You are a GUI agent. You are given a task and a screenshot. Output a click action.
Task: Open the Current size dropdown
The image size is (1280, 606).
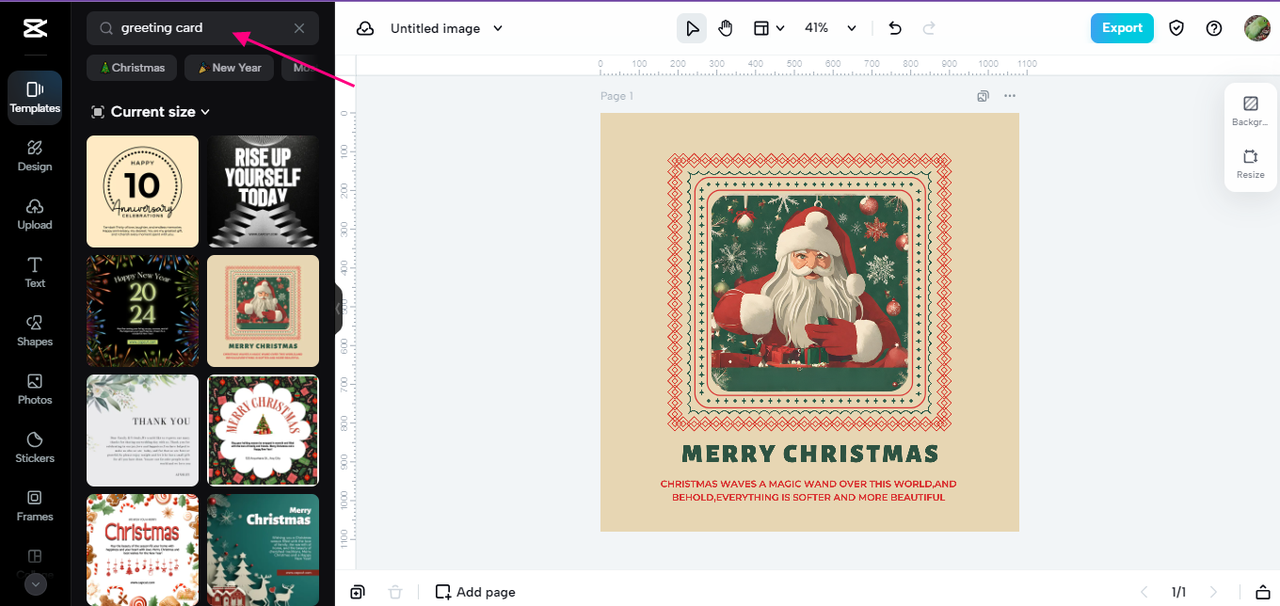coord(151,112)
